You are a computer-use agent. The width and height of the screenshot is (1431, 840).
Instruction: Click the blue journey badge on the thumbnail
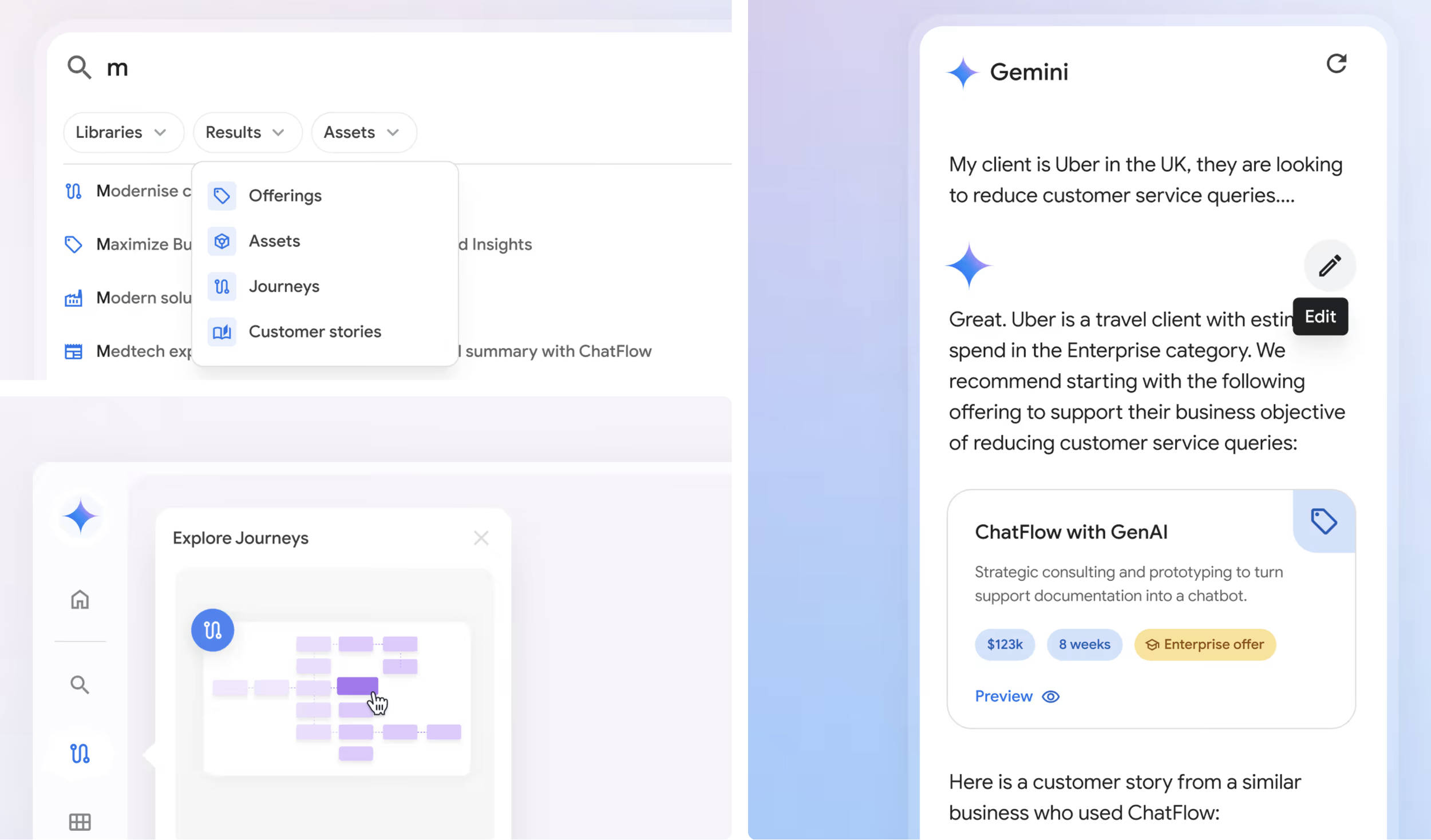pyautogui.click(x=212, y=630)
